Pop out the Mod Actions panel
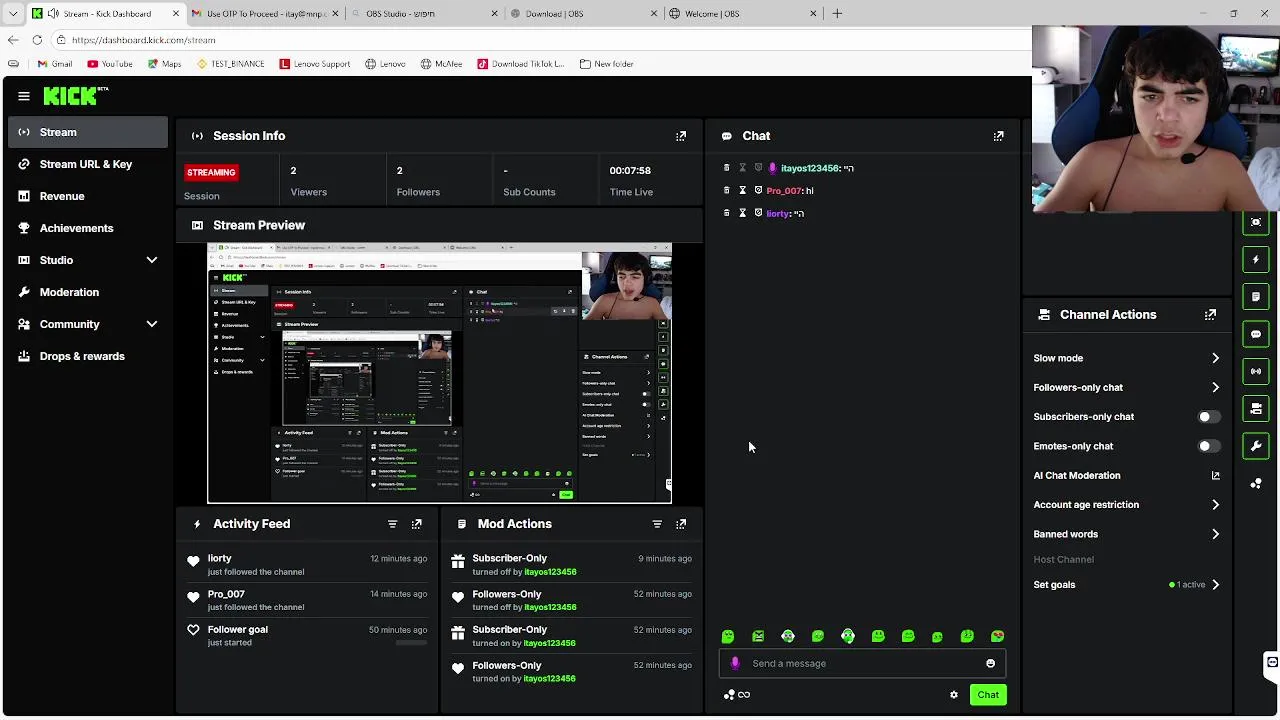The image size is (1280, 720). tap(681, 524)
